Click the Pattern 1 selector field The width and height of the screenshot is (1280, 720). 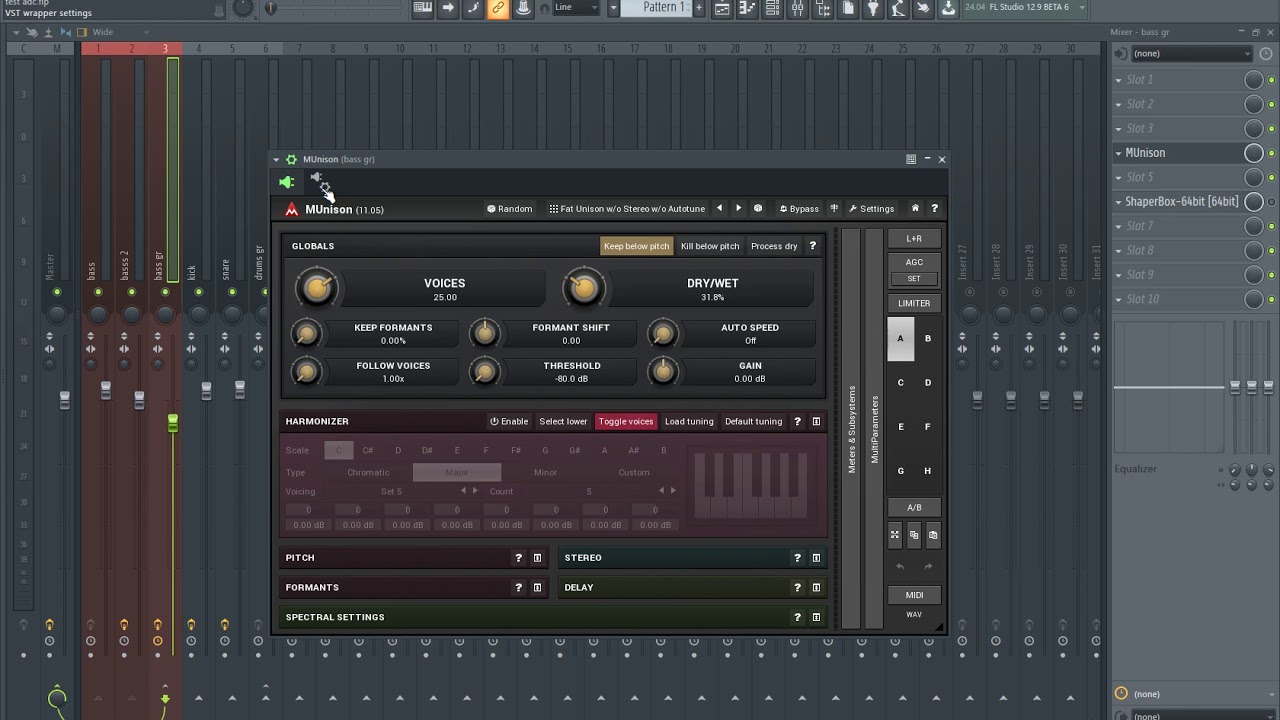click(x=658, y=8)
